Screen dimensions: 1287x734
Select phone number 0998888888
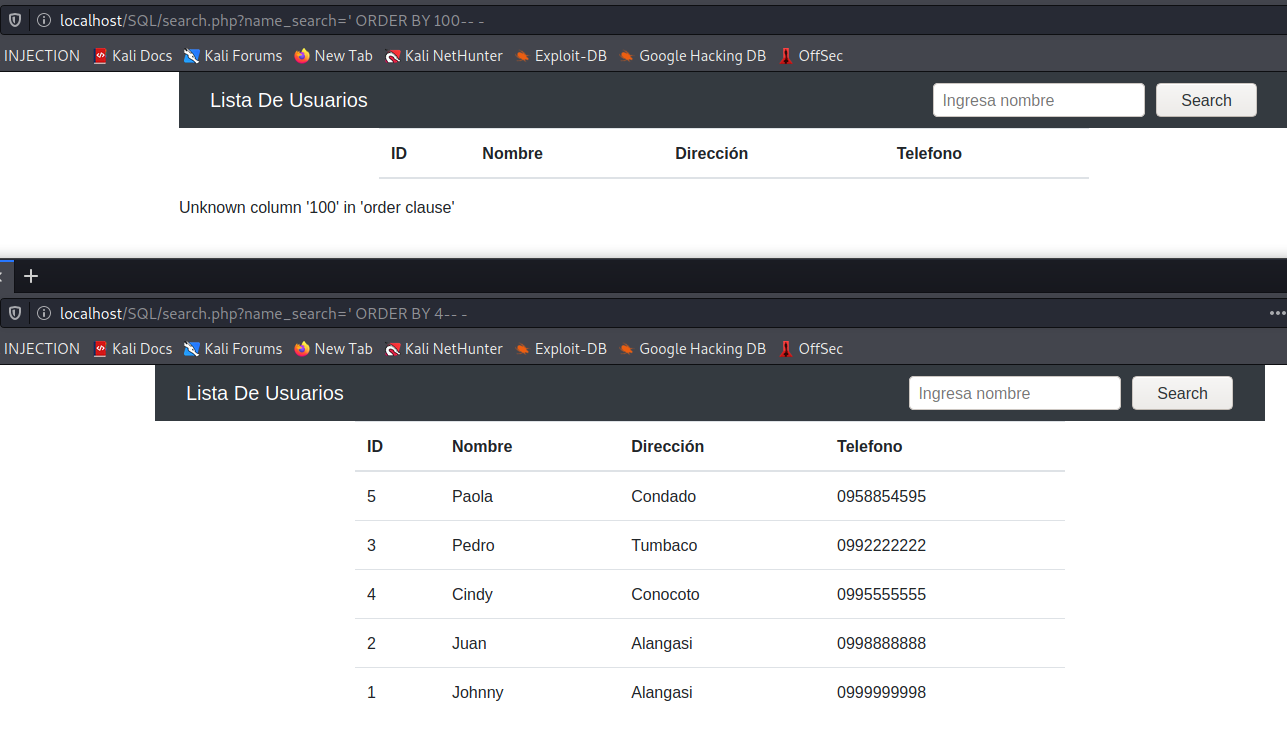coord(881,643)
